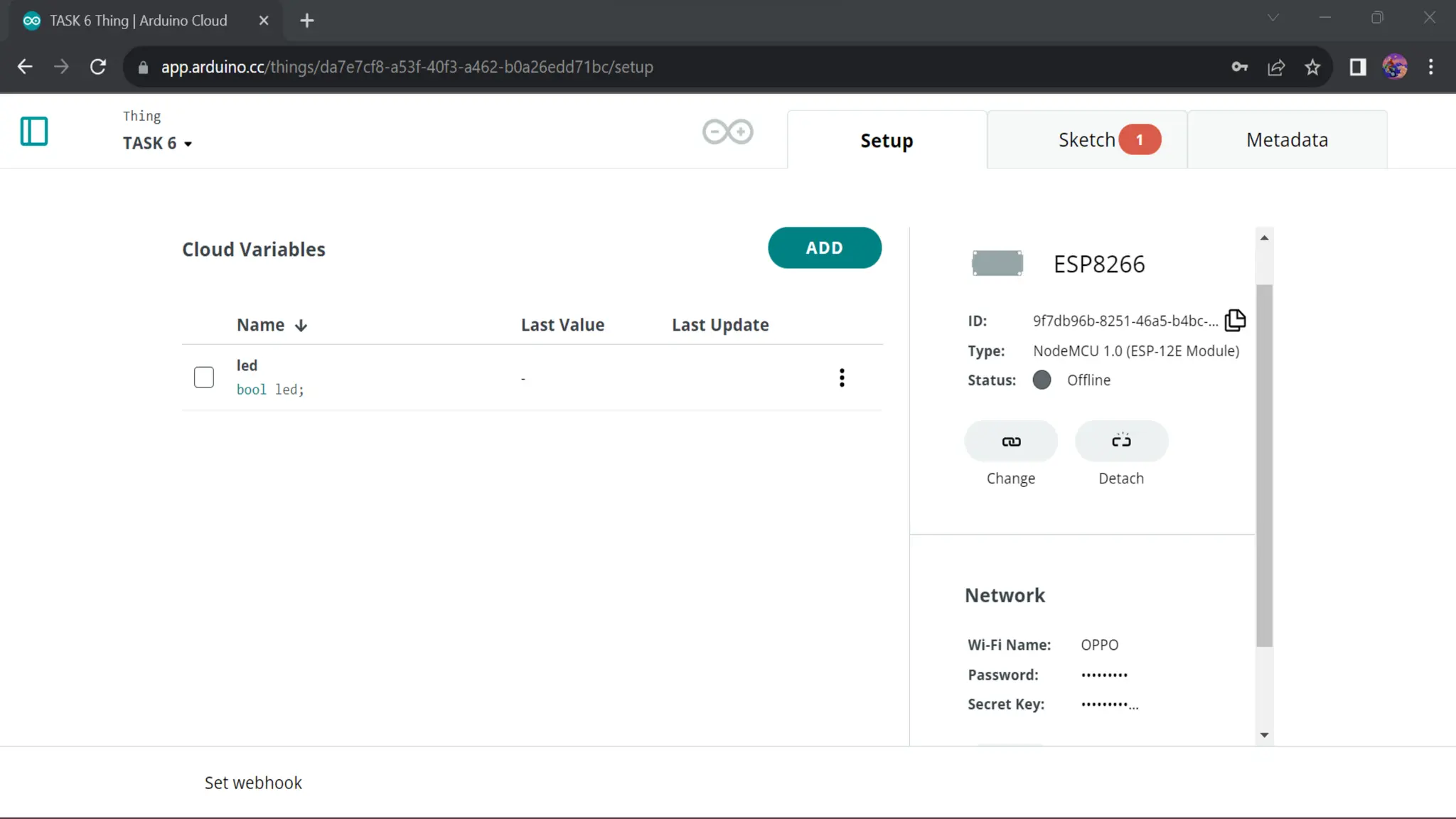Open the led variable options menu
Image resolution: width=1456 pixels, height=819 pixels.
842,378
